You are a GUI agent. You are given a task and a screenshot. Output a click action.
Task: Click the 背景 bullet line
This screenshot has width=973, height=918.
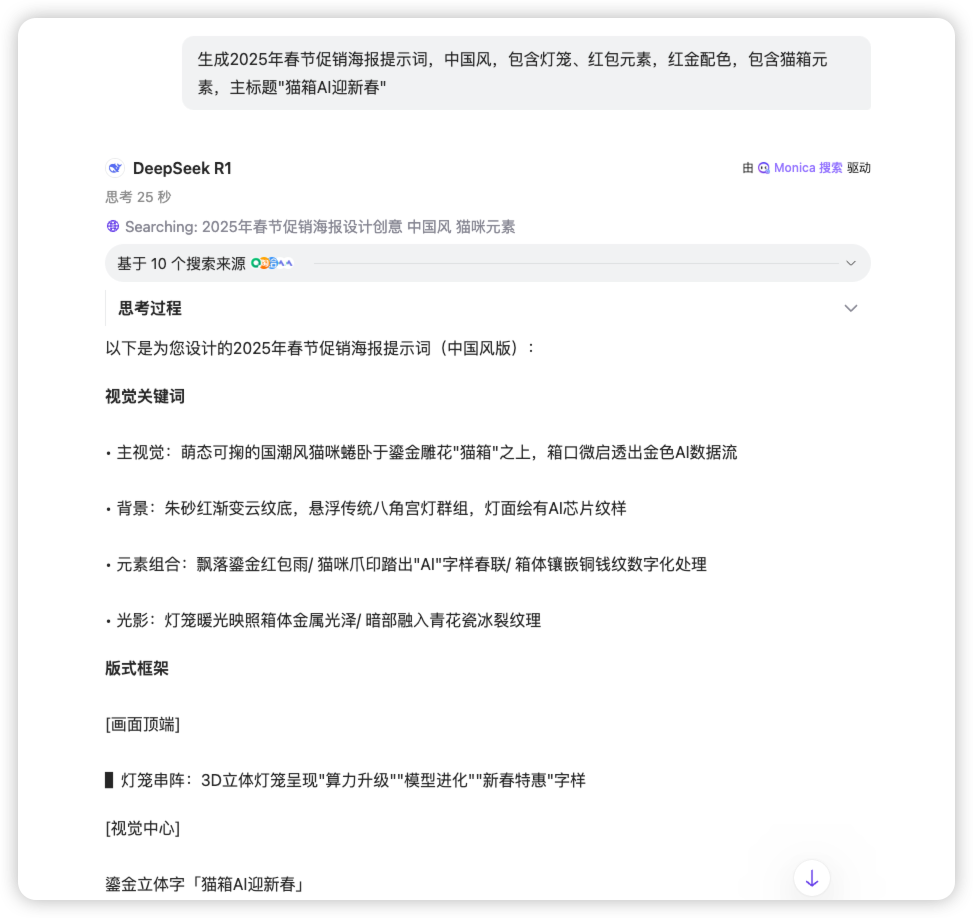pyautogui.click(x=366, y=508)
